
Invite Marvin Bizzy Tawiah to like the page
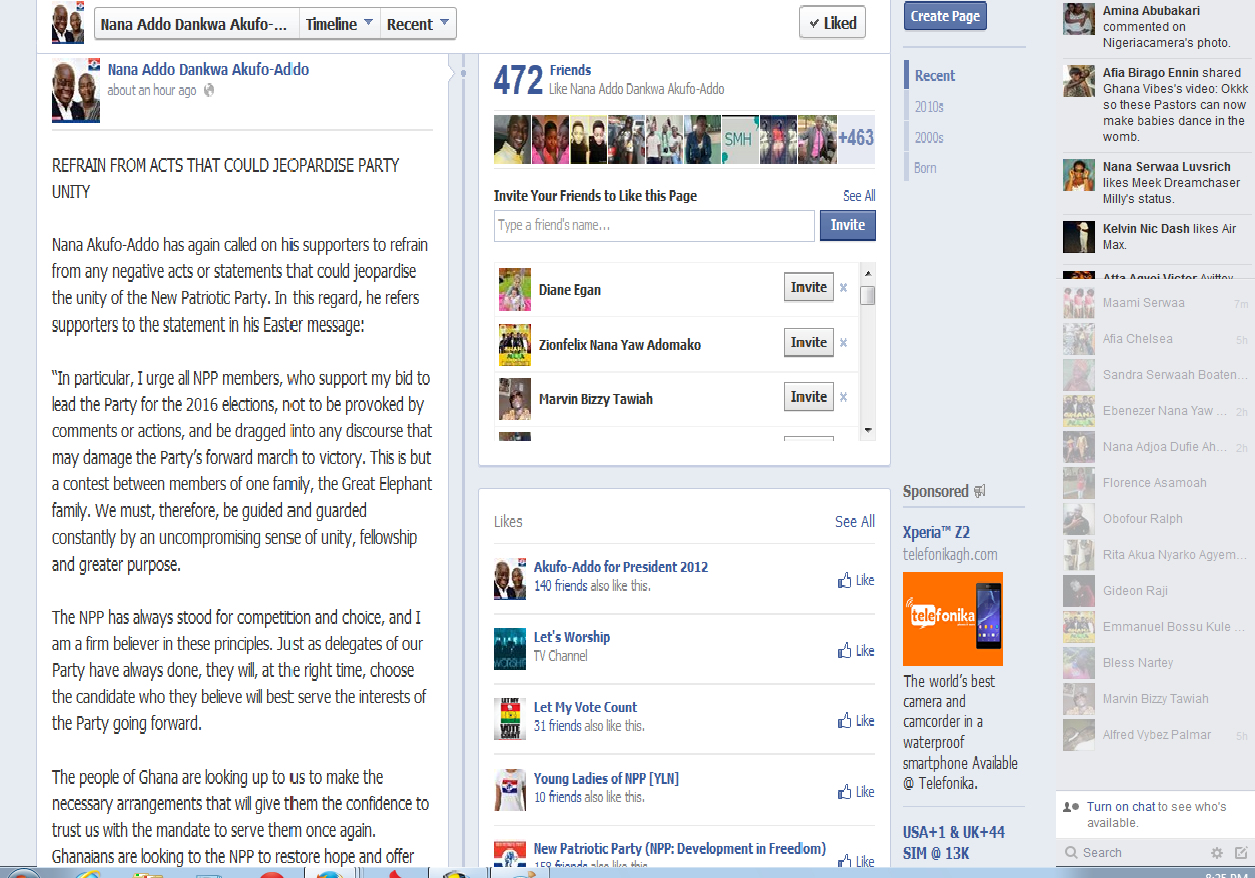point(809,397)
